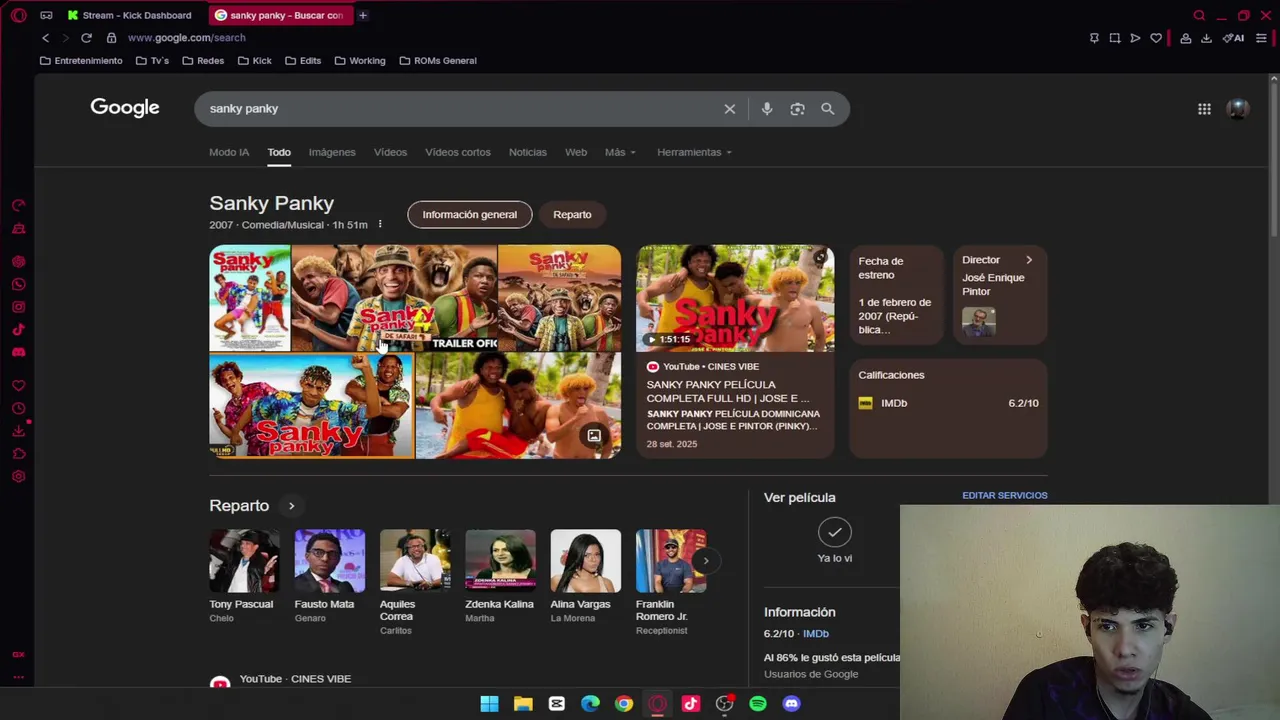Expand the Más search filter dropdown
Viewport: 1280px width, 720px height.
[x=620, y=152]
